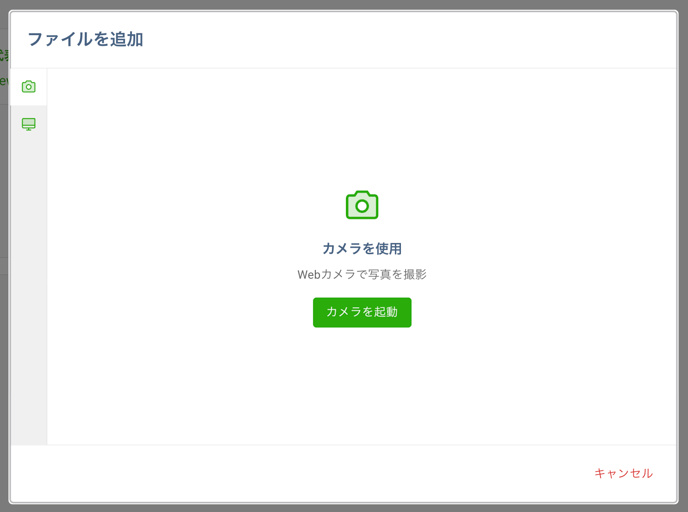Click the Webカメラで写真を撮影 description
This screenshot has height=512, width=688.
point(362,274)
